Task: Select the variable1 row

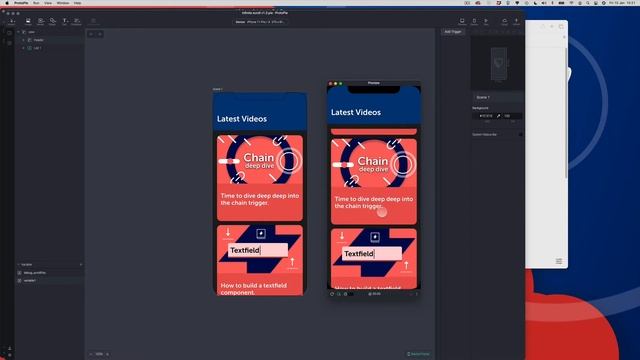Action: point(50,281)
